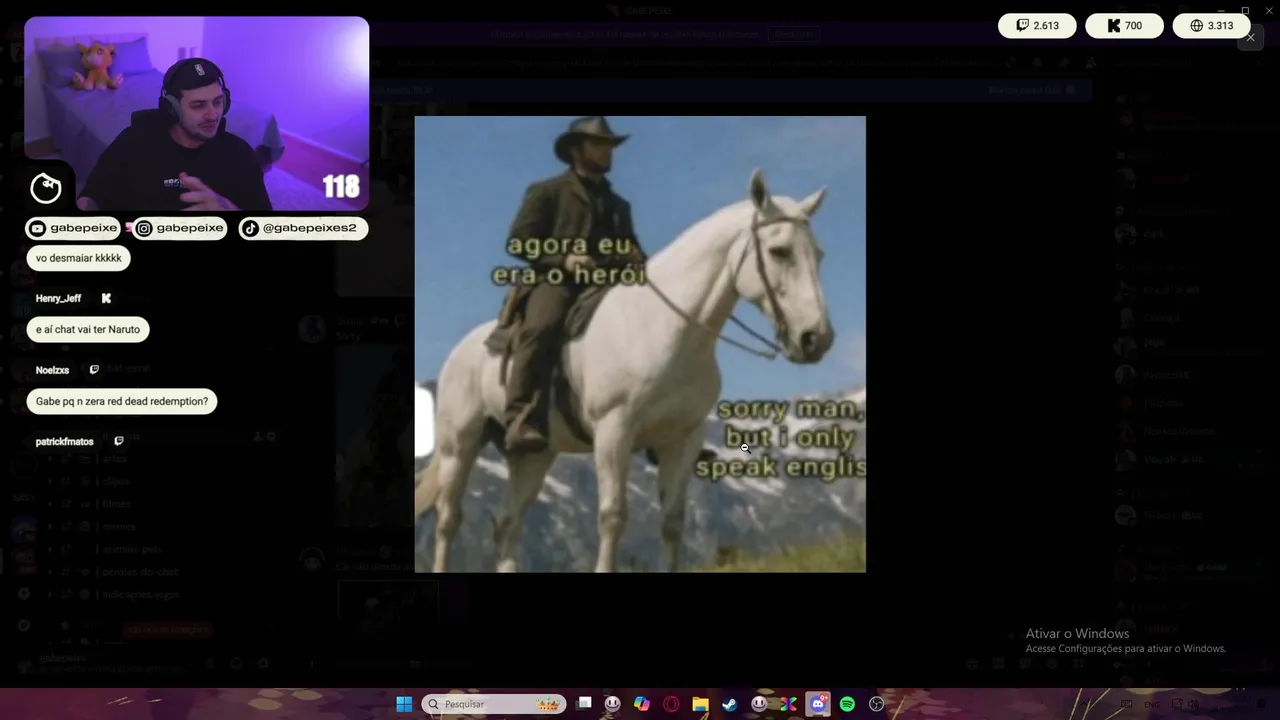Open the smiley face app beside Steam
The image size is (1280, 720).
tap(759, 704)
